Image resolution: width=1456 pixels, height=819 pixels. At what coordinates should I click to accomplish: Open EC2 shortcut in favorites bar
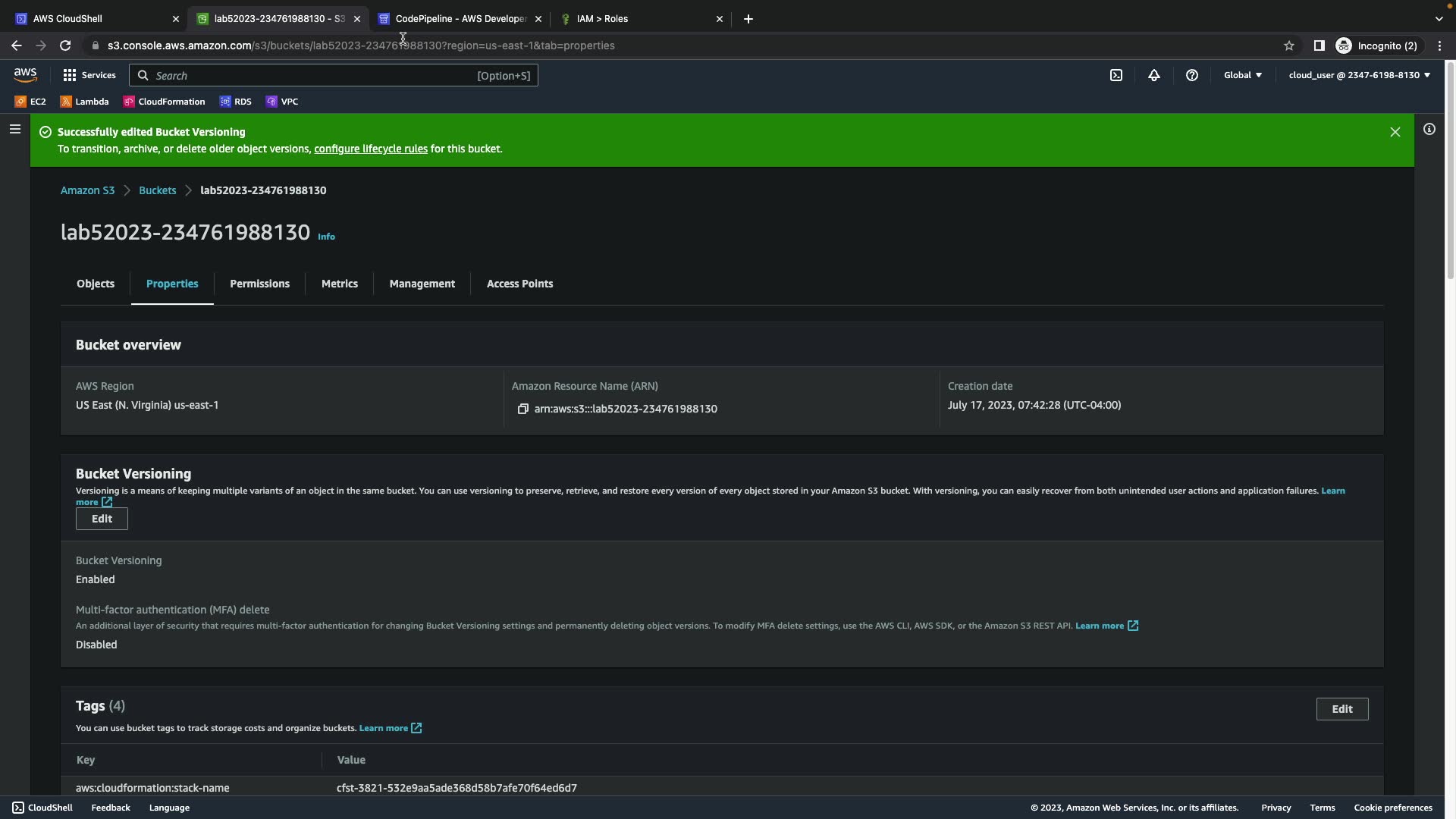tap(30, 102)
